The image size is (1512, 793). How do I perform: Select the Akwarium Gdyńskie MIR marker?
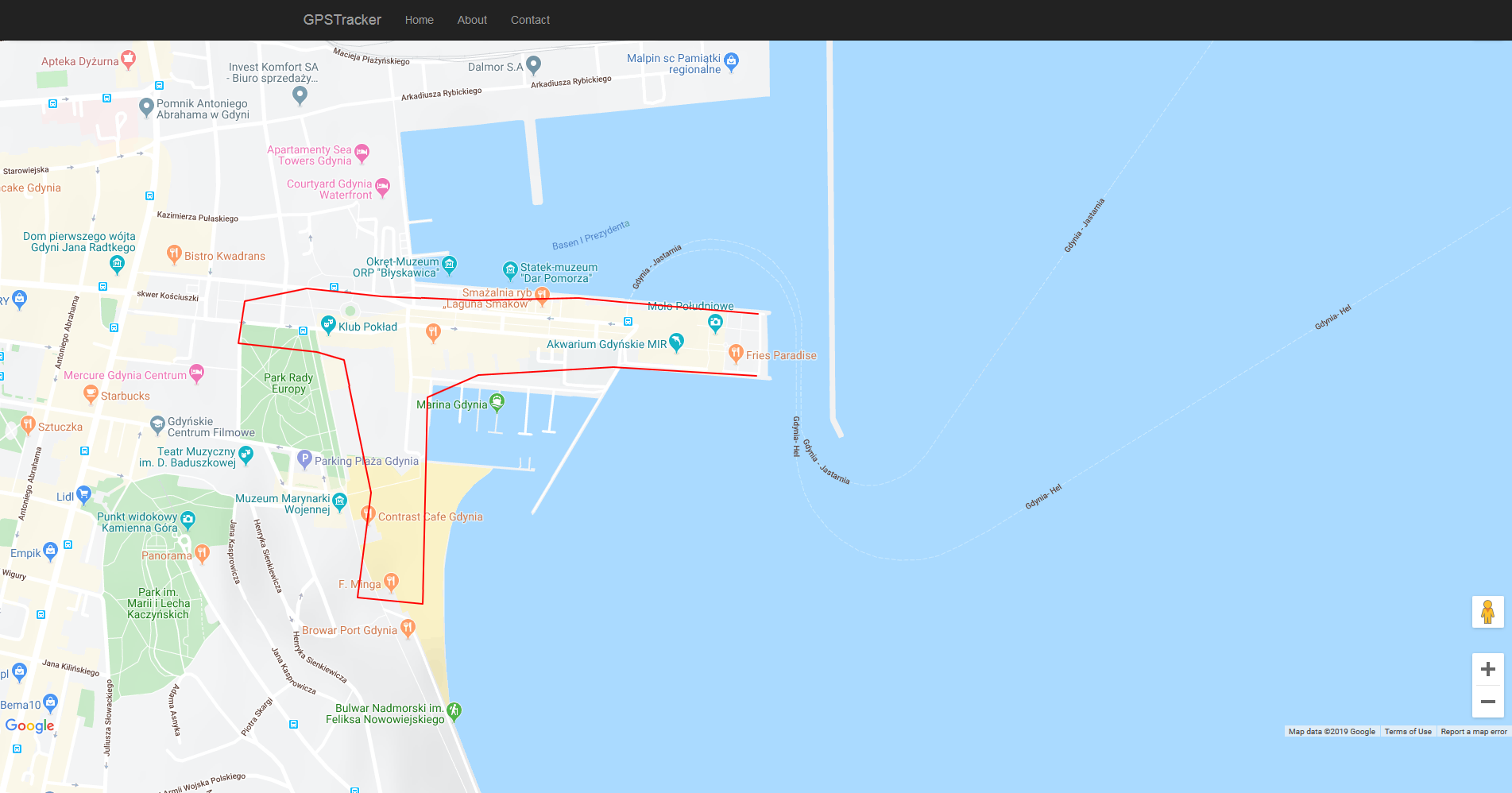[x=676, y=342]
